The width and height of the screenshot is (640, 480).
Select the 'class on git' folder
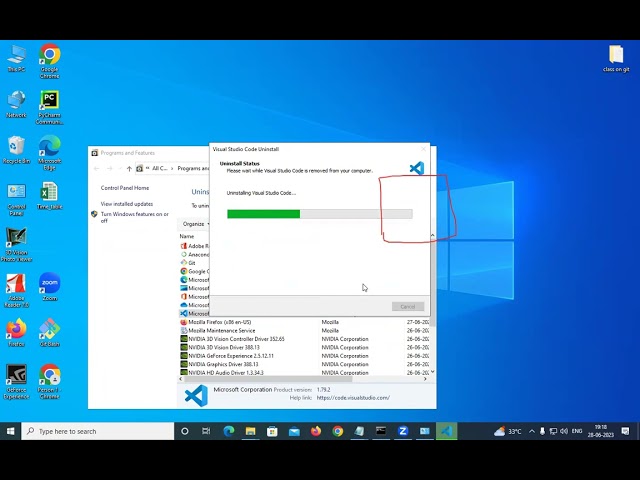(616, 58)
